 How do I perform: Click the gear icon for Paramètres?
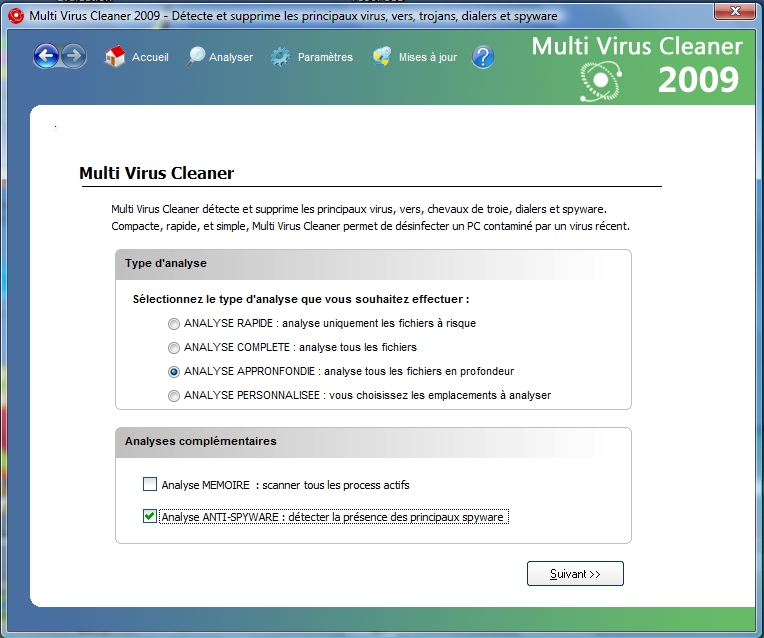[x=281, y=57]
